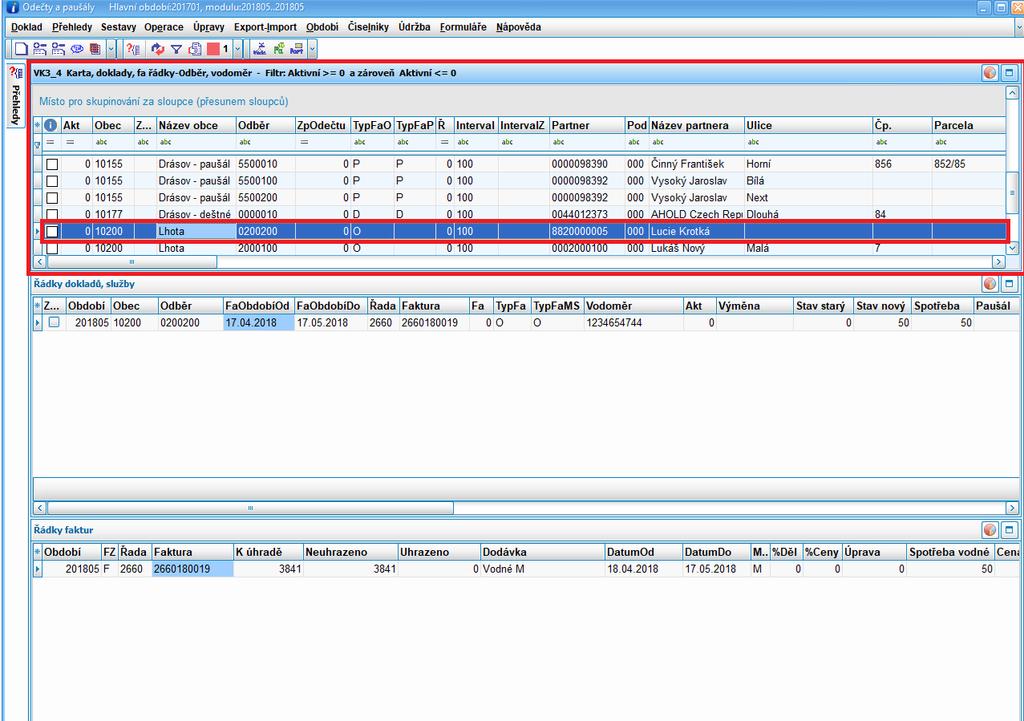Click the refresh arrows toolbar icon
Screen dimensions: 1024x721
coord(157,49)
